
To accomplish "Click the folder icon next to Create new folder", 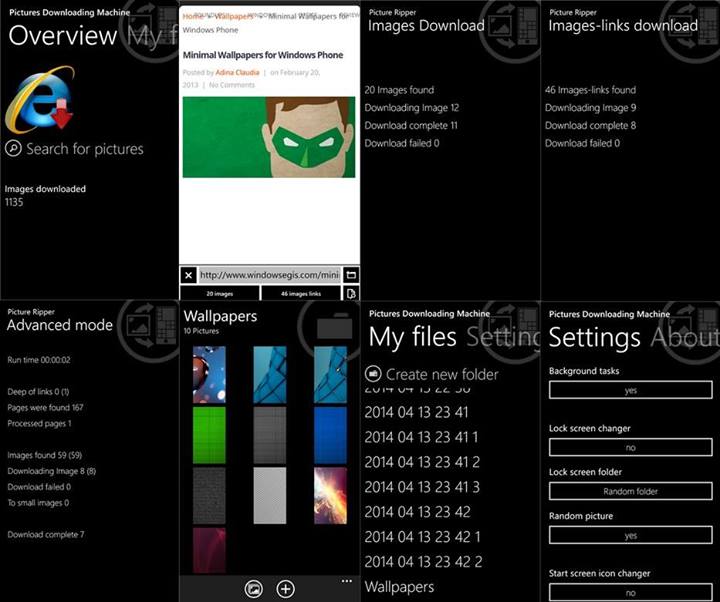I will point(373,374).
